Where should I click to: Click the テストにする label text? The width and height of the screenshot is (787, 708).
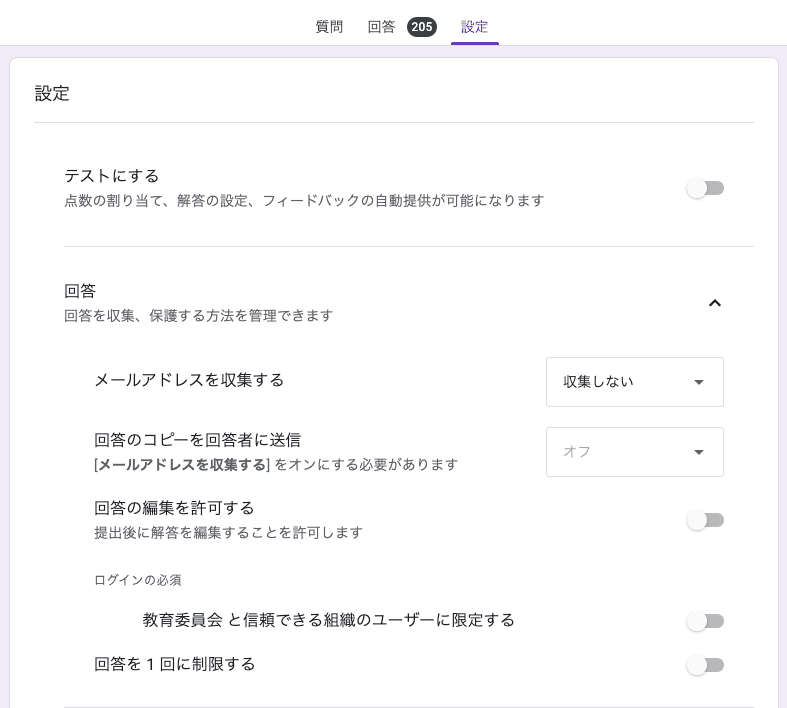coord(112,176)
